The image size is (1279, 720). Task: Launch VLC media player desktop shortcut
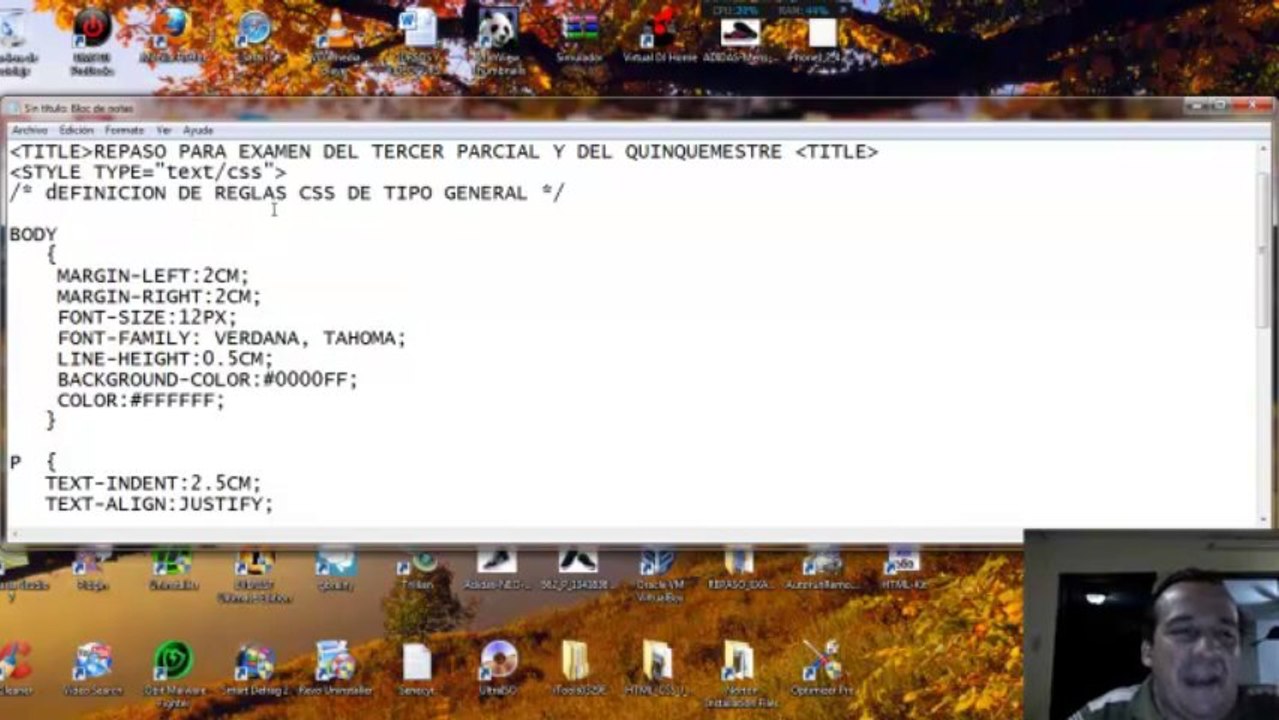click(x=337, y=38)
